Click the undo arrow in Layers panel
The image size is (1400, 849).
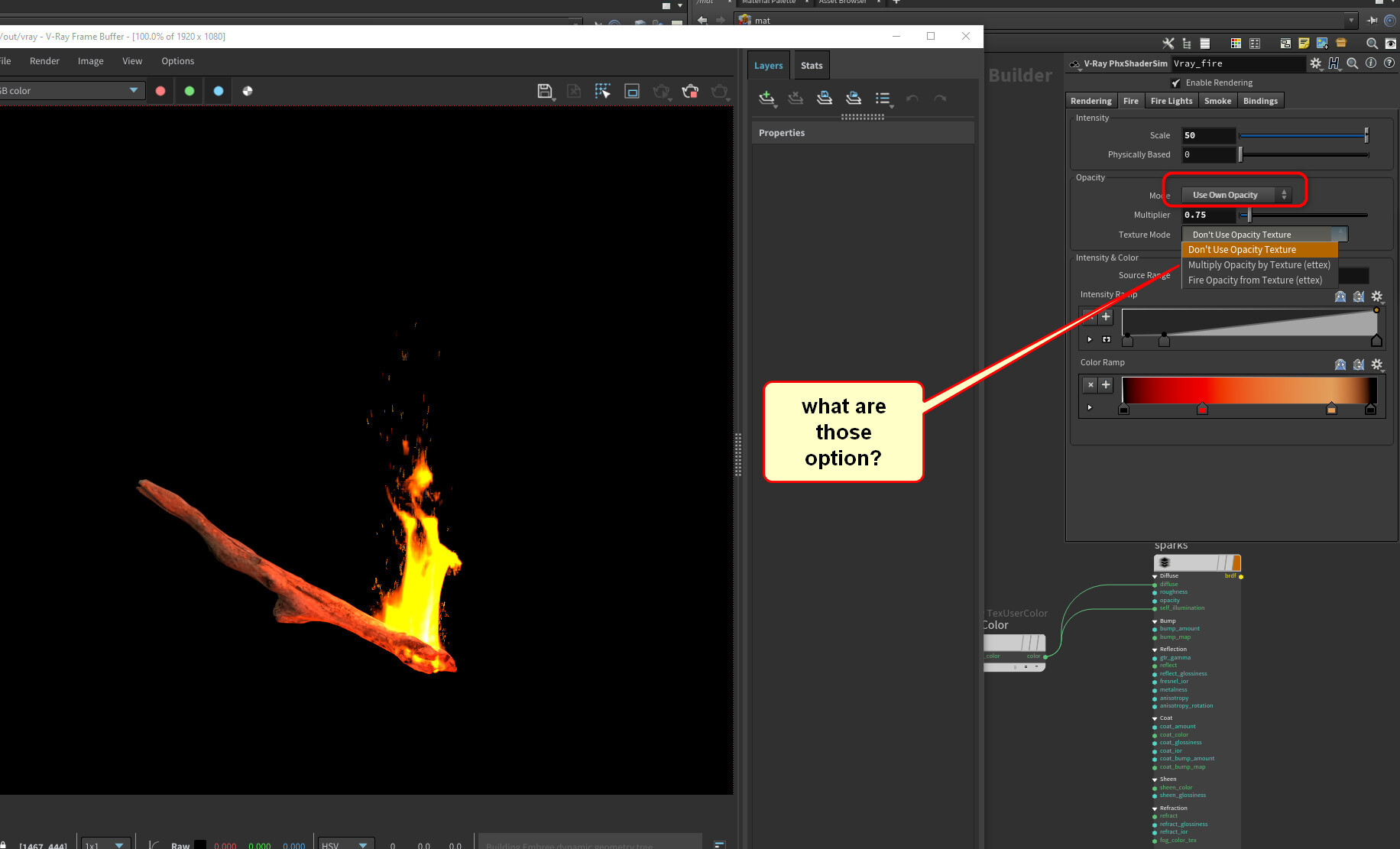click(x=912, y=99)
